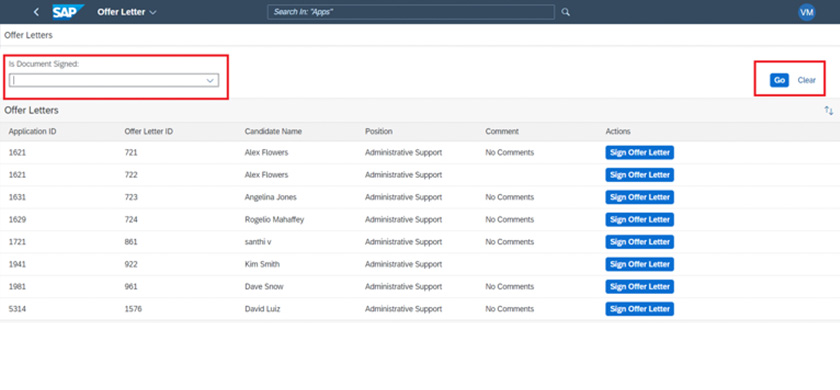Select offer letter ID 722 cell
Screen dimensions: 840x390
click(x=131, y=175)
